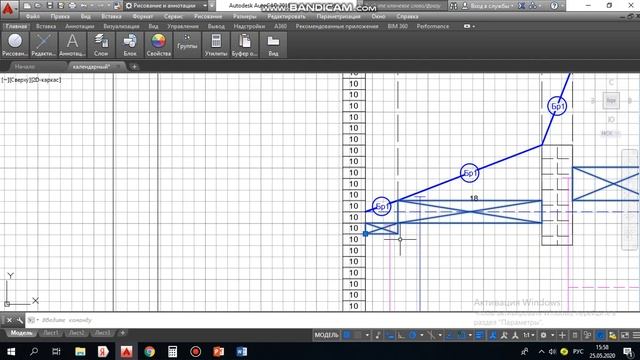Switch to the Визуализация ribbon tab

(x=121, y=26)
